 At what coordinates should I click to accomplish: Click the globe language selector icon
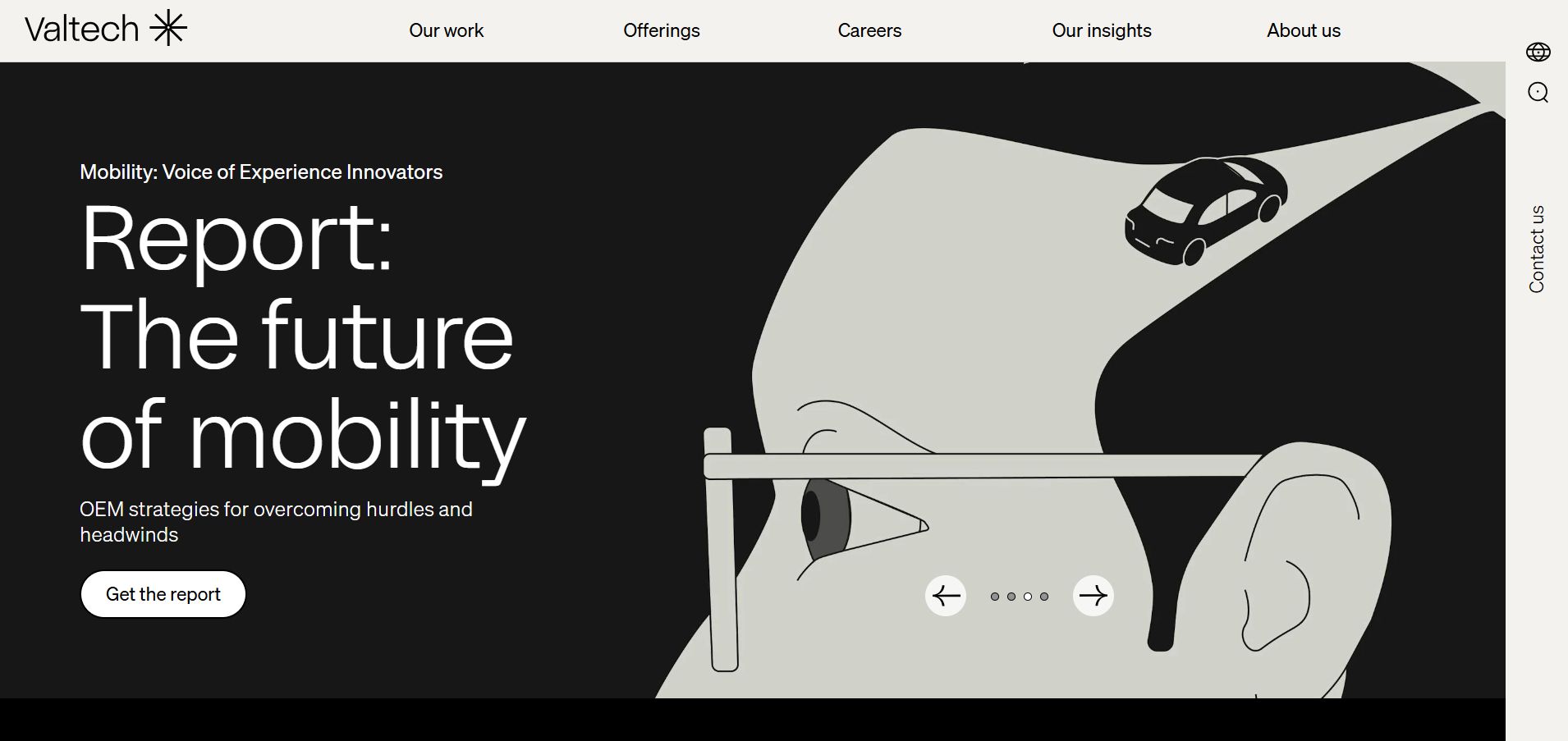(1538, 53)
